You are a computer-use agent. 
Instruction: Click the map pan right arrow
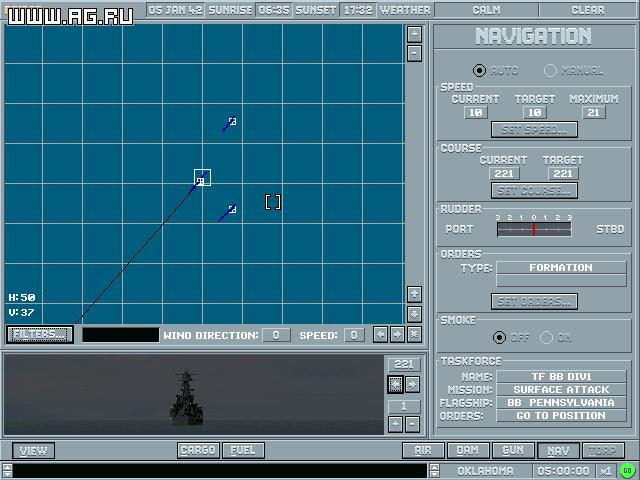398,335
